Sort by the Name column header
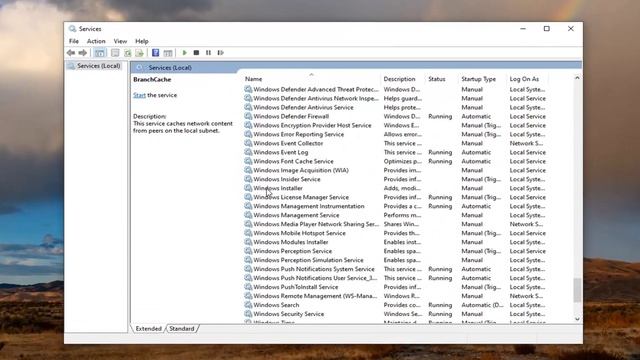 point(311,79)
